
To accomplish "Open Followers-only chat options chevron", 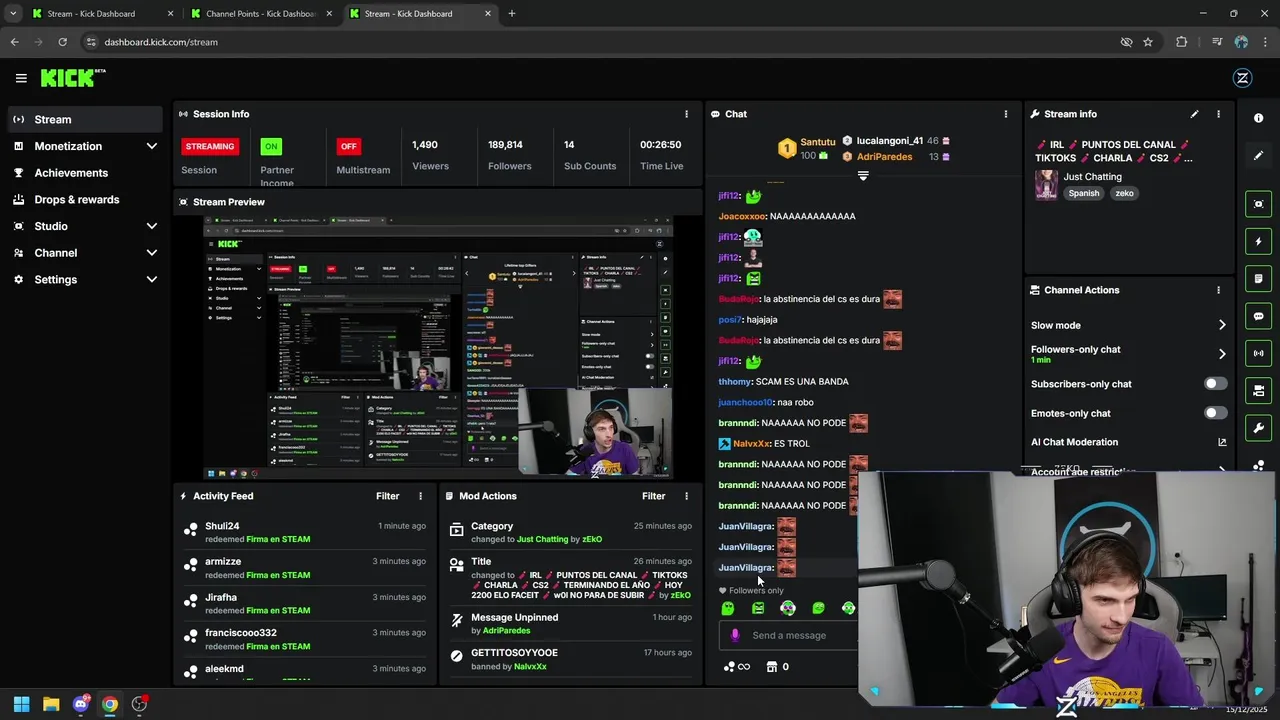I will 1222,354.
